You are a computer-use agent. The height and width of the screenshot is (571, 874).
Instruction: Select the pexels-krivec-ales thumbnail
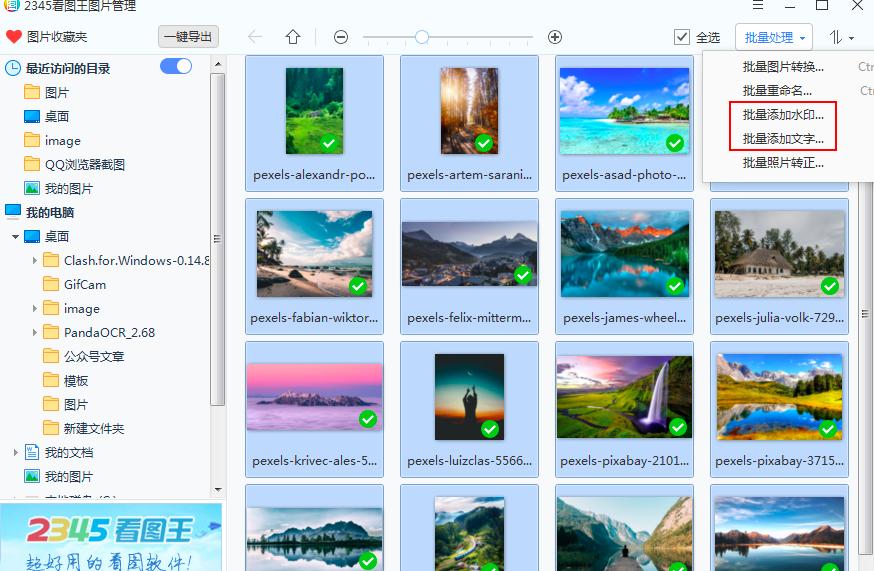coord(314,409)
